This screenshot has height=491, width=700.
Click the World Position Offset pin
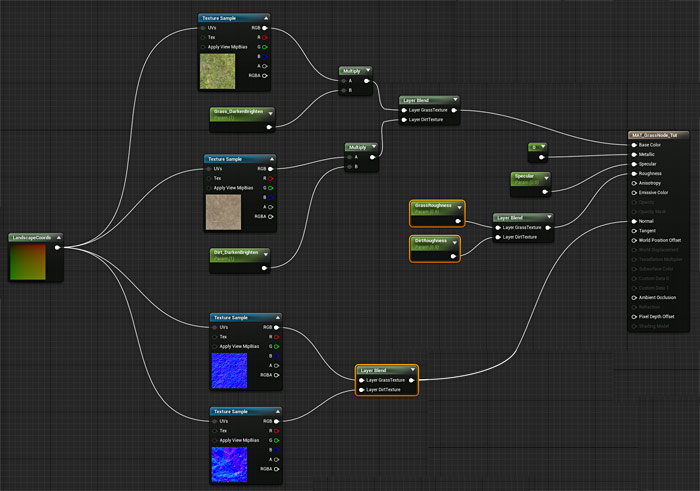pyautogui.click(x=634, y=240)
